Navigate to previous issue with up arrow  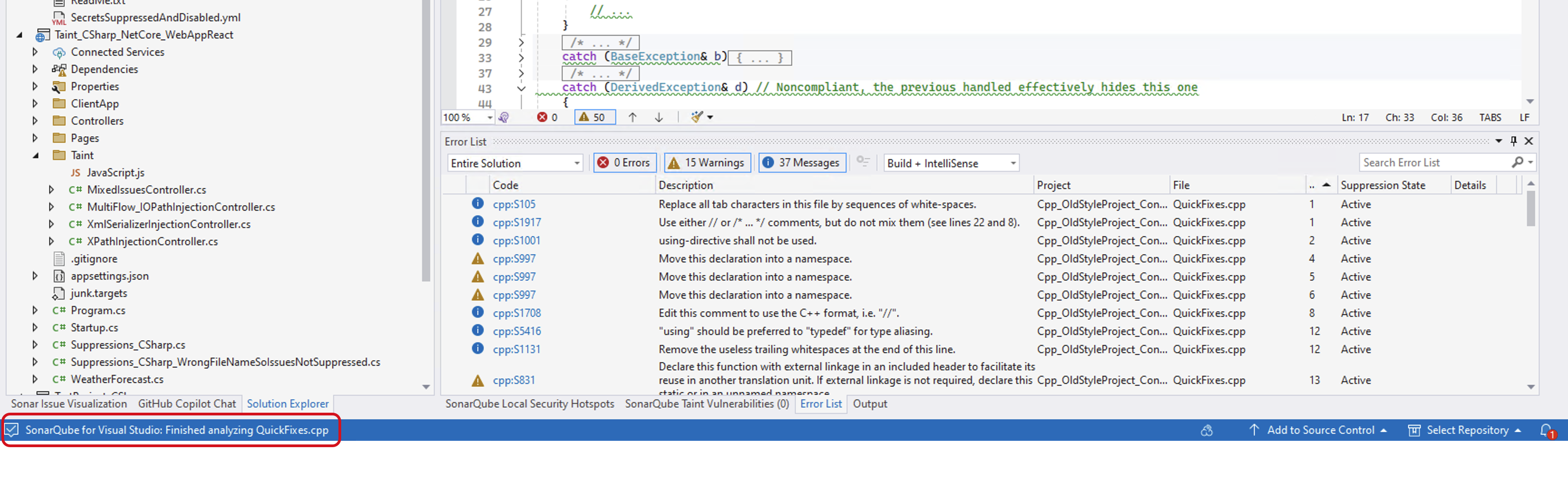(x=632, y=117)
